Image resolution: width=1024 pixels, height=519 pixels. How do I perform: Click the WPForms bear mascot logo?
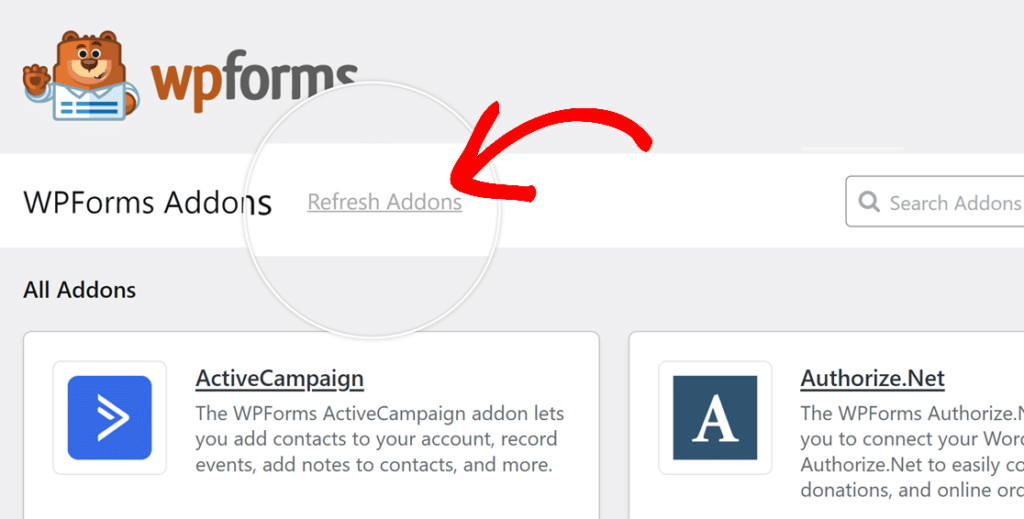tap(81, 76)
